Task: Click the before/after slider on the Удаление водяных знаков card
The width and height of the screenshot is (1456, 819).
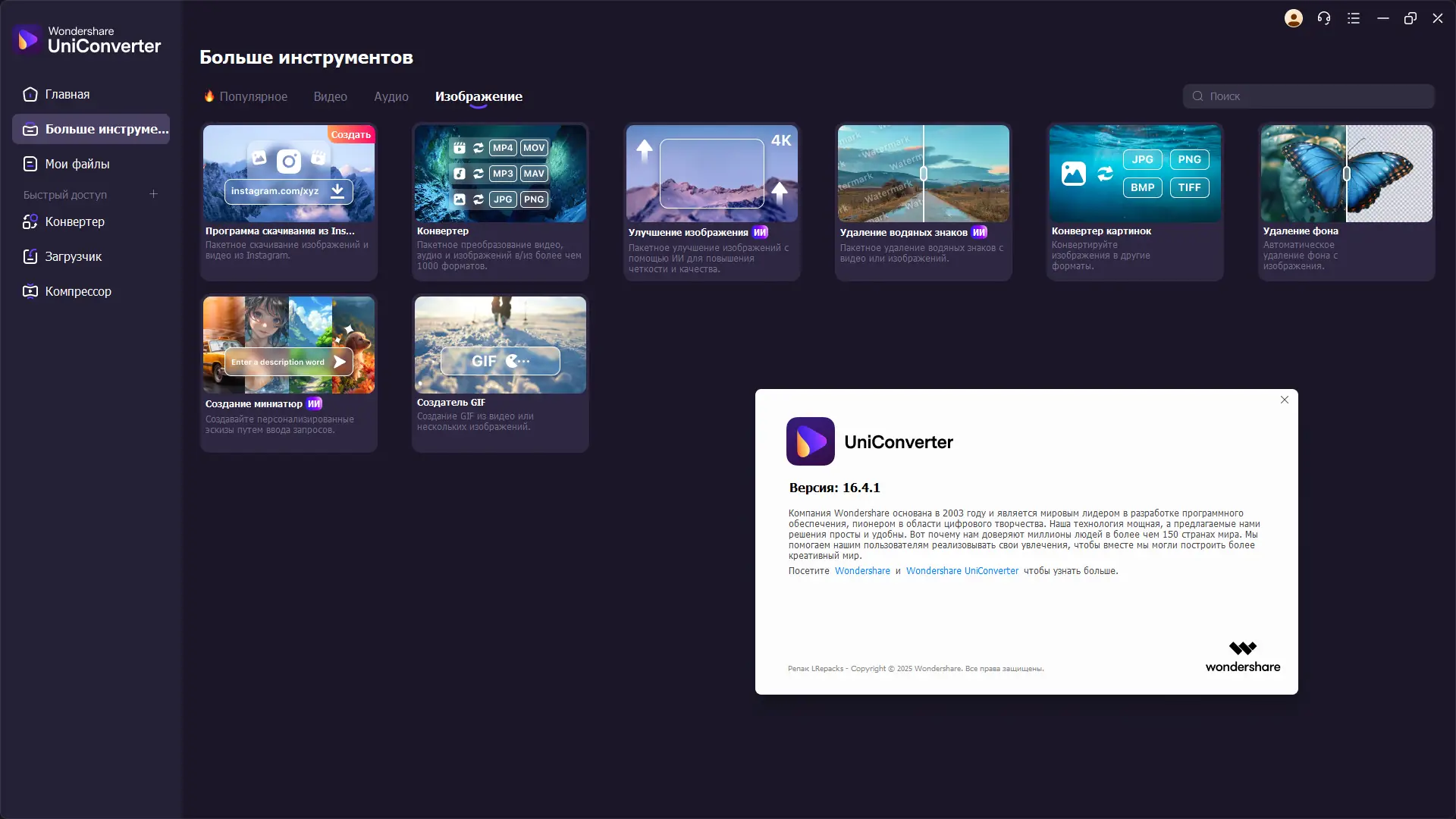Action: coord(924,174)
